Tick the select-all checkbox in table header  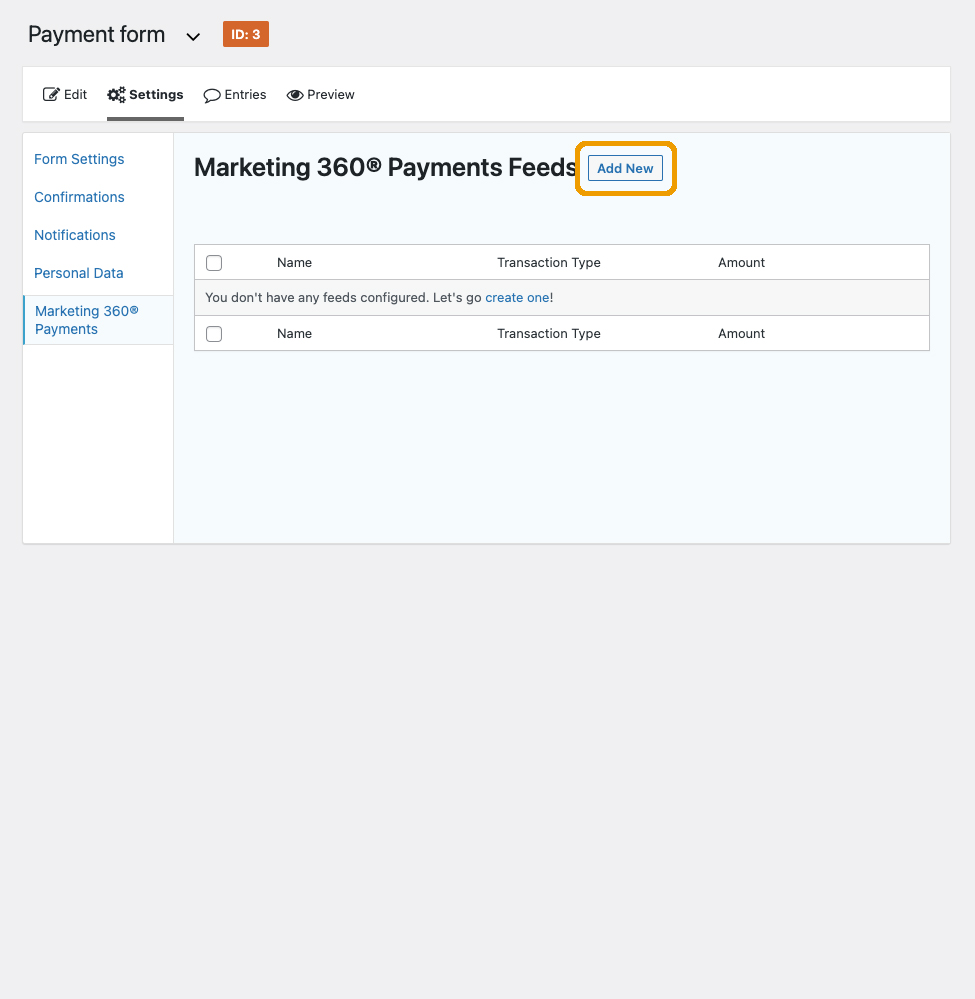(214, 262)
